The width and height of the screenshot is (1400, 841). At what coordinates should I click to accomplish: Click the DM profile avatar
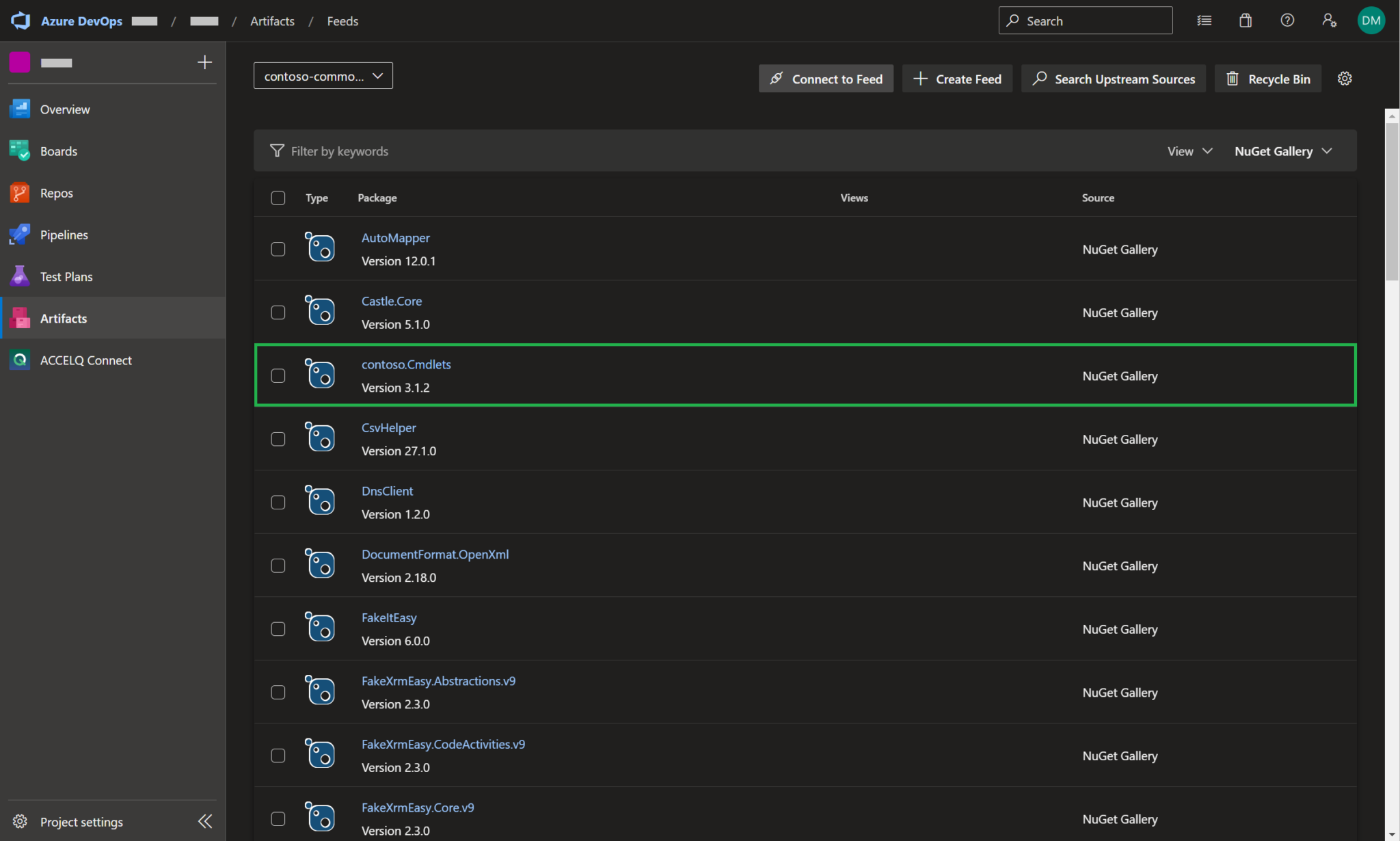pos(1371,21)
